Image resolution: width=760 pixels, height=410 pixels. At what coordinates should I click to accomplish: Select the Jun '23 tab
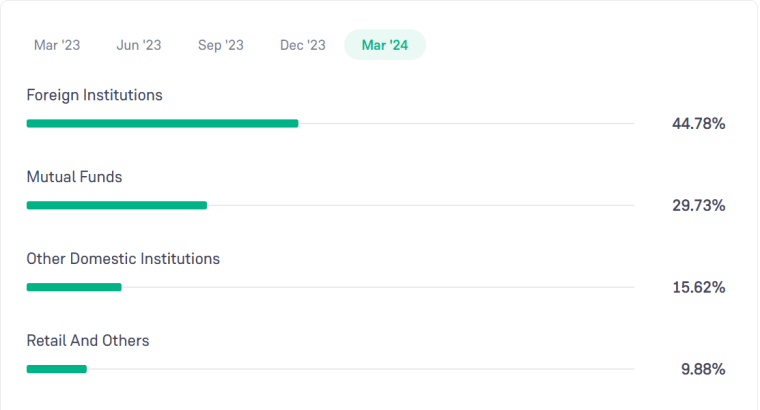(x=139, y=45)
